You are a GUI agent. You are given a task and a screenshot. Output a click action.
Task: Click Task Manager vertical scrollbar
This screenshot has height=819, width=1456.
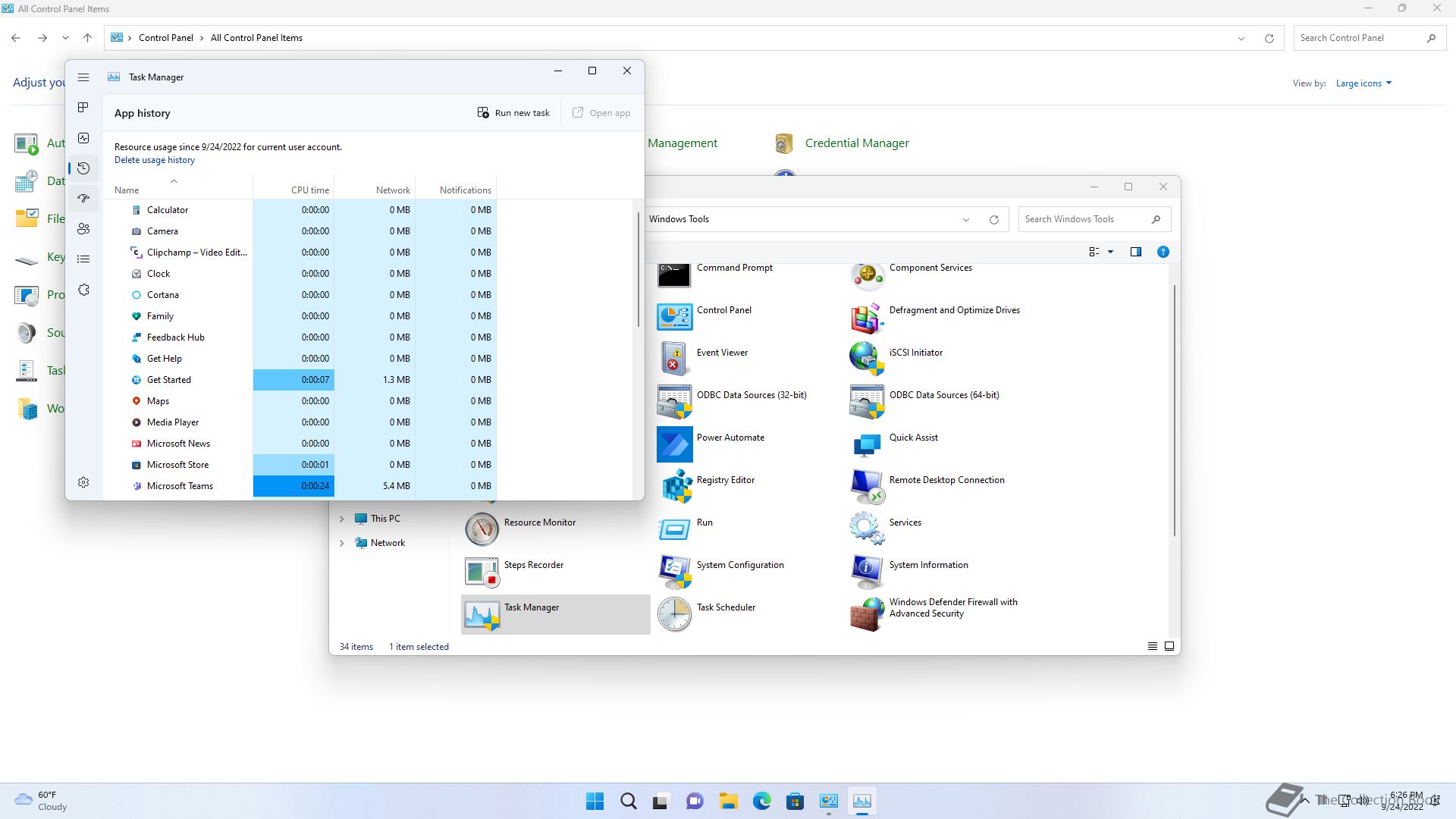click(x=639, y=269)
